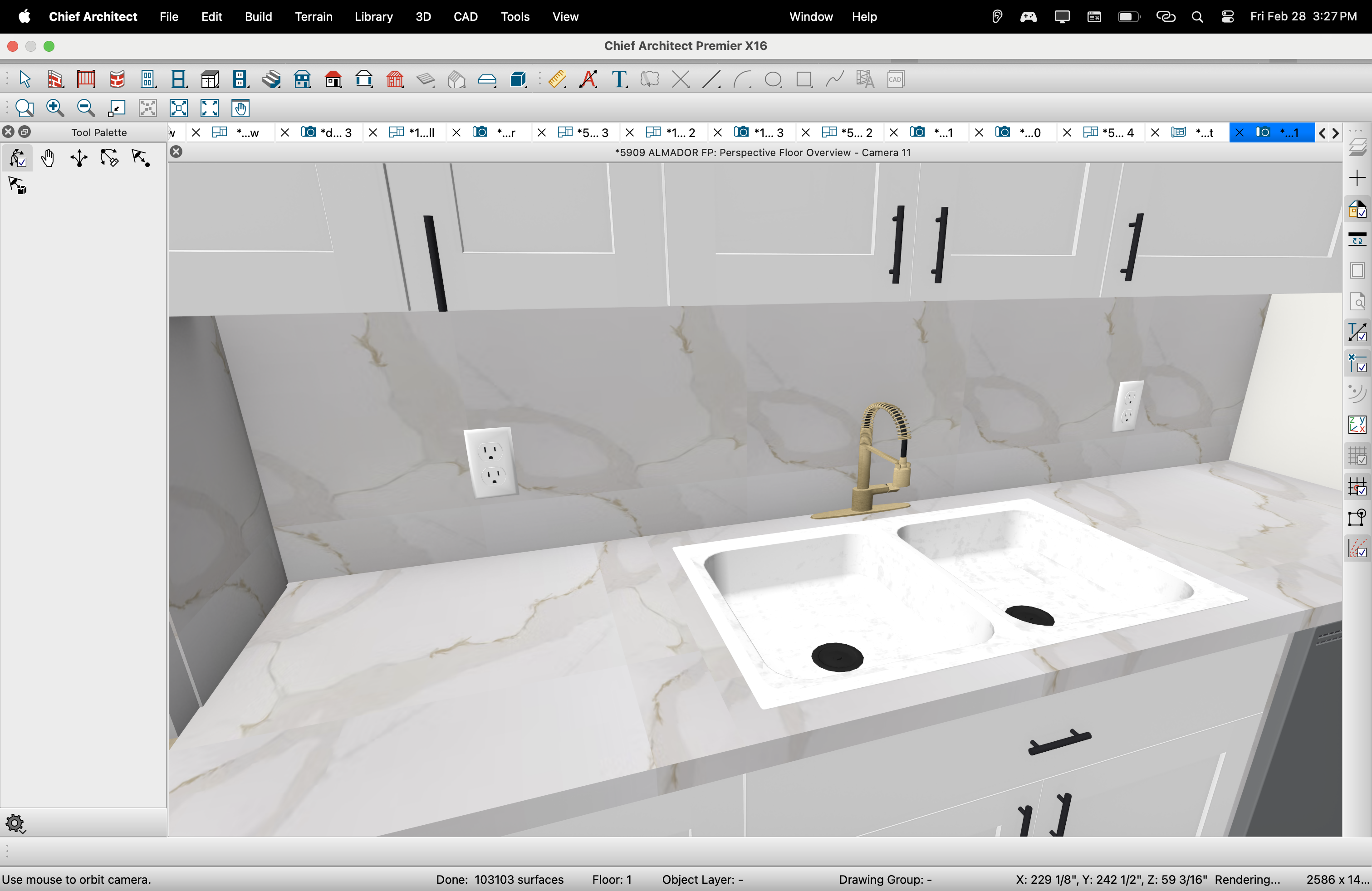1372x891 pixels.
Task: Select the Pan hand tool in Tool Palette
Action: pyautogui.click(x=49, y=158)
